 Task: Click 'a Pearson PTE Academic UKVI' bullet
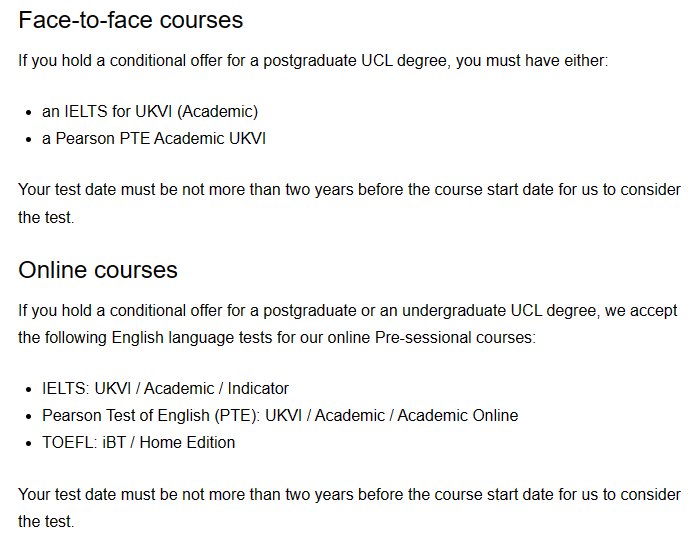[x=154, y=138]
